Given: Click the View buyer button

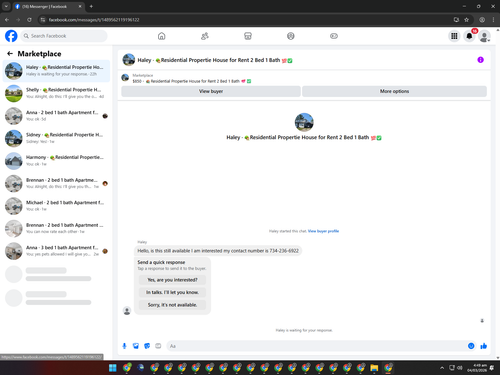Looking at the screenshot, I should (x=211, y=91).
